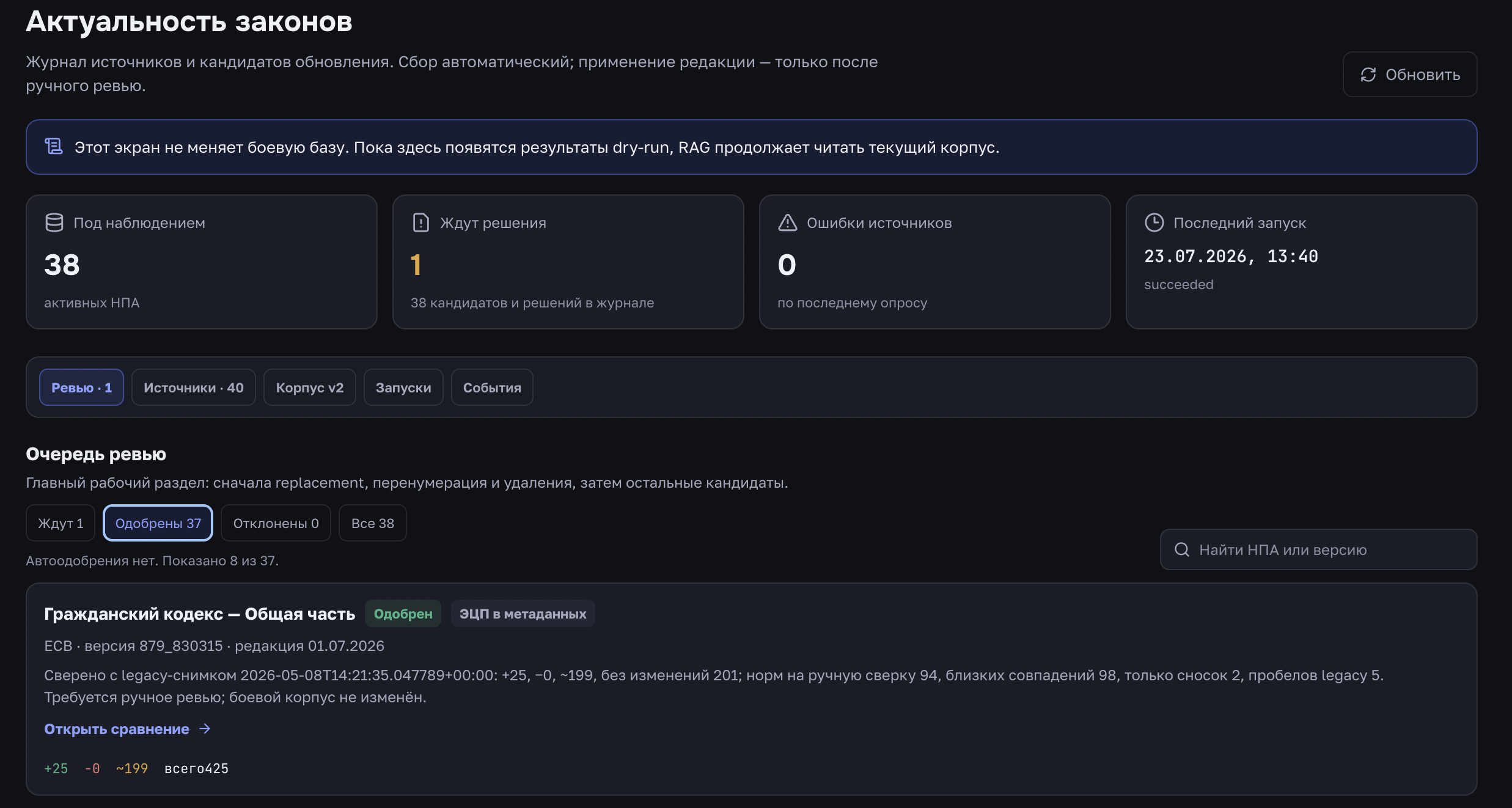This screenshot has width=1512, height=808.
Task: Click the database icon beside Под наблюдением
Action: [54, 222]
